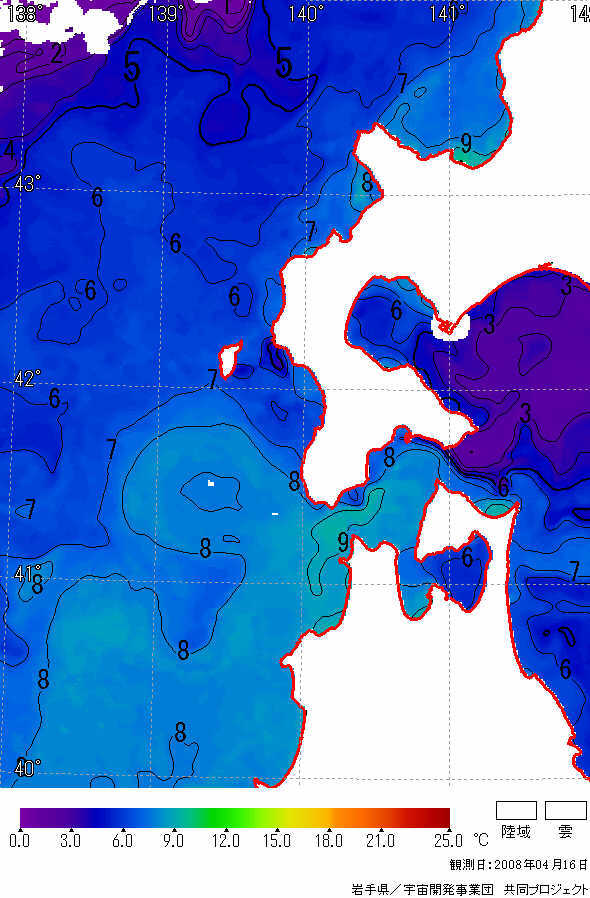Image resolution: width=590 pixels, height=898 pixels.
Task: Click the 岩手県／宇宙開発事業団 credit text
Action: point(422,889)
